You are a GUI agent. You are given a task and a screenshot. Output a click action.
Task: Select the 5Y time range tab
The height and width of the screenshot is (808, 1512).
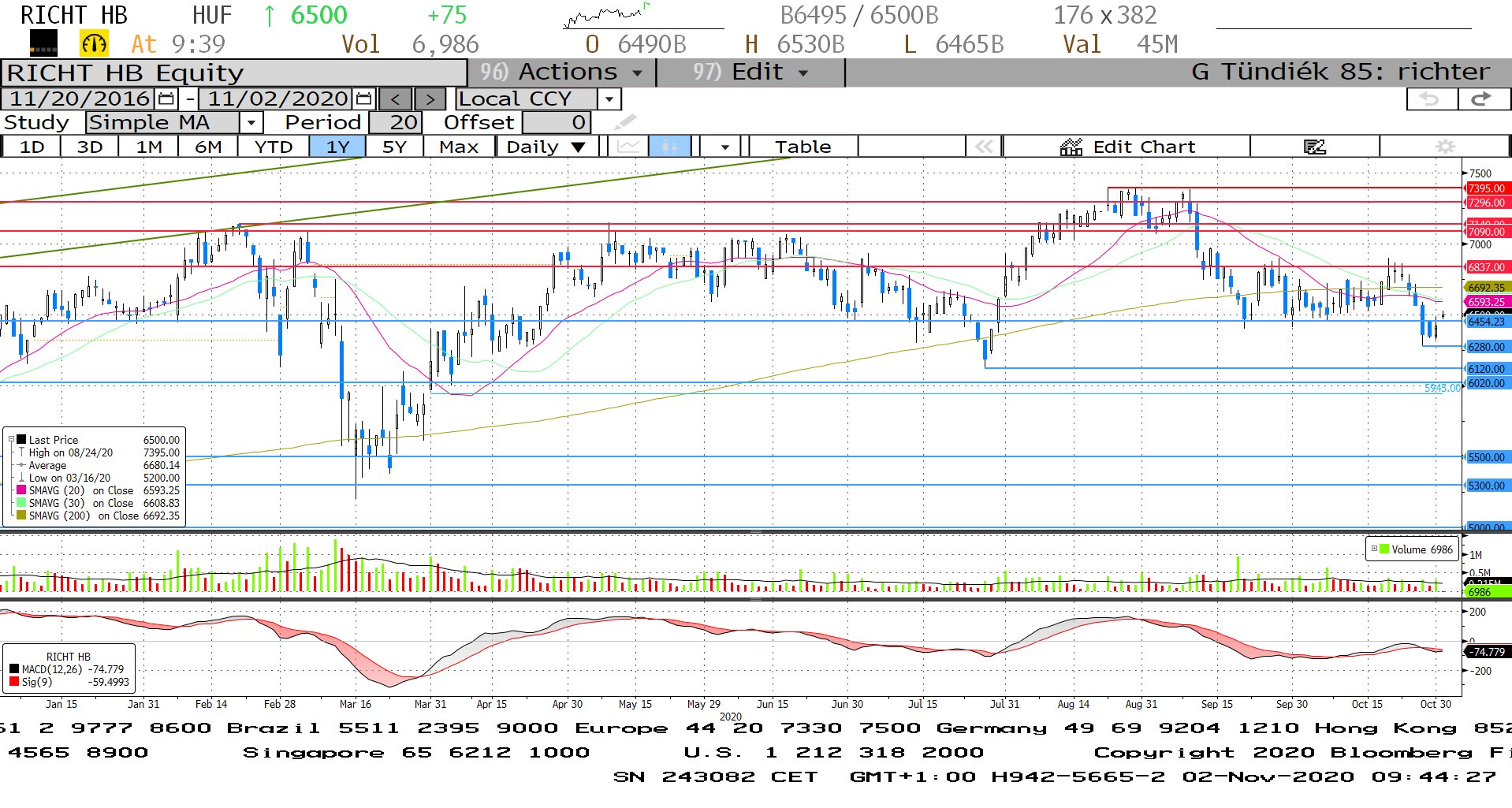[394, 147]
